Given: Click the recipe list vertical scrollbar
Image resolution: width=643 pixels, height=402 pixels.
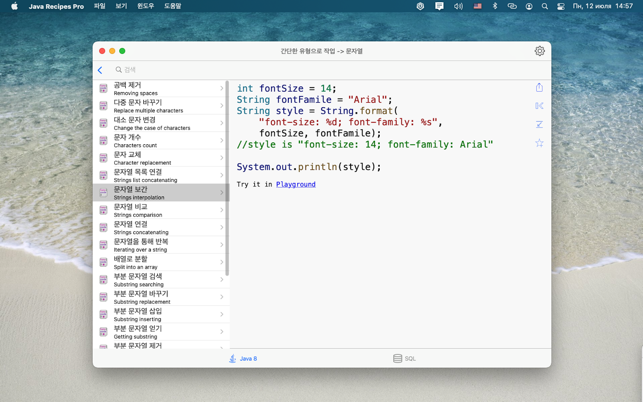Looking at the screenshot, I should (x=227, y=178).
